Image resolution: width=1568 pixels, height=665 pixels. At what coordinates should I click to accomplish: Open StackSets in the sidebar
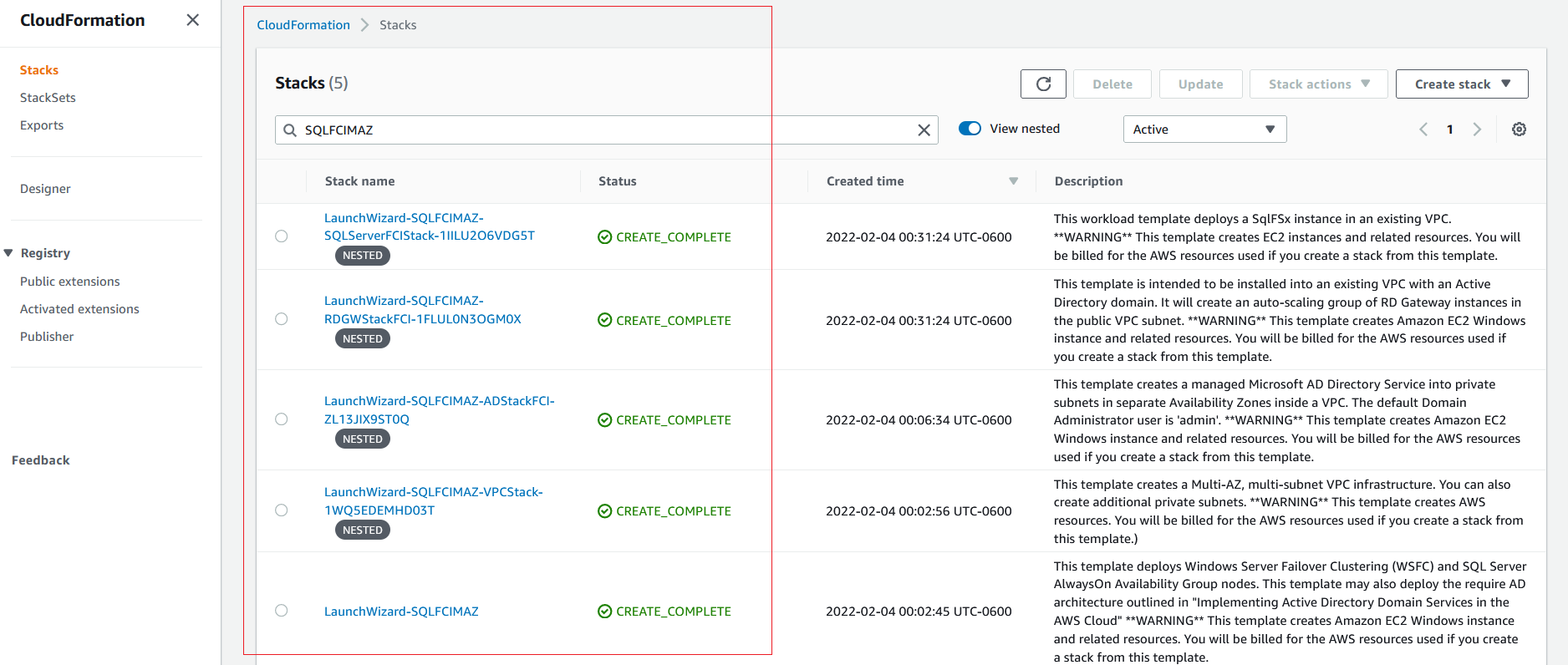[48, 98]
